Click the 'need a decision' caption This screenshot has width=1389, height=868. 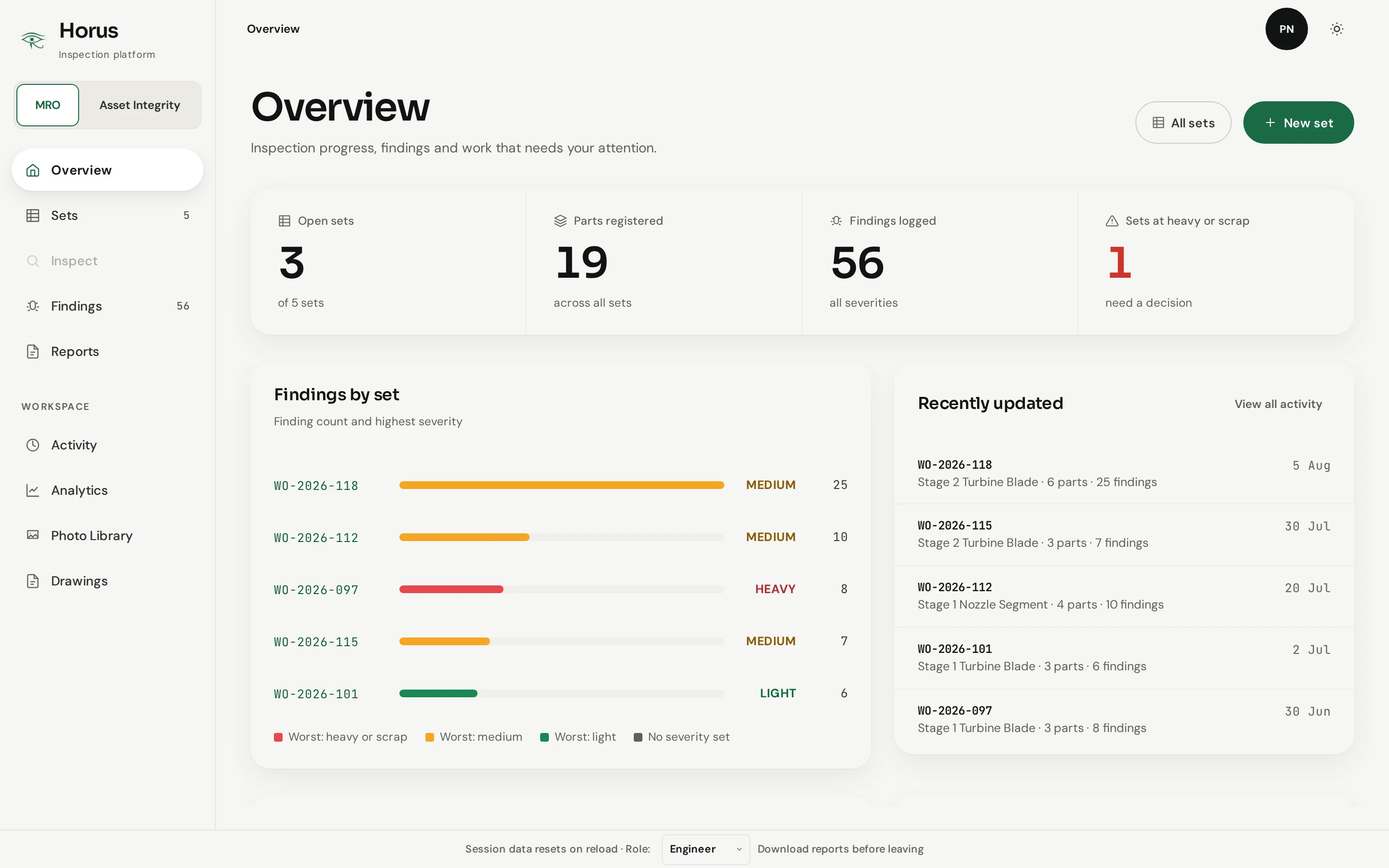(1148, 302)
